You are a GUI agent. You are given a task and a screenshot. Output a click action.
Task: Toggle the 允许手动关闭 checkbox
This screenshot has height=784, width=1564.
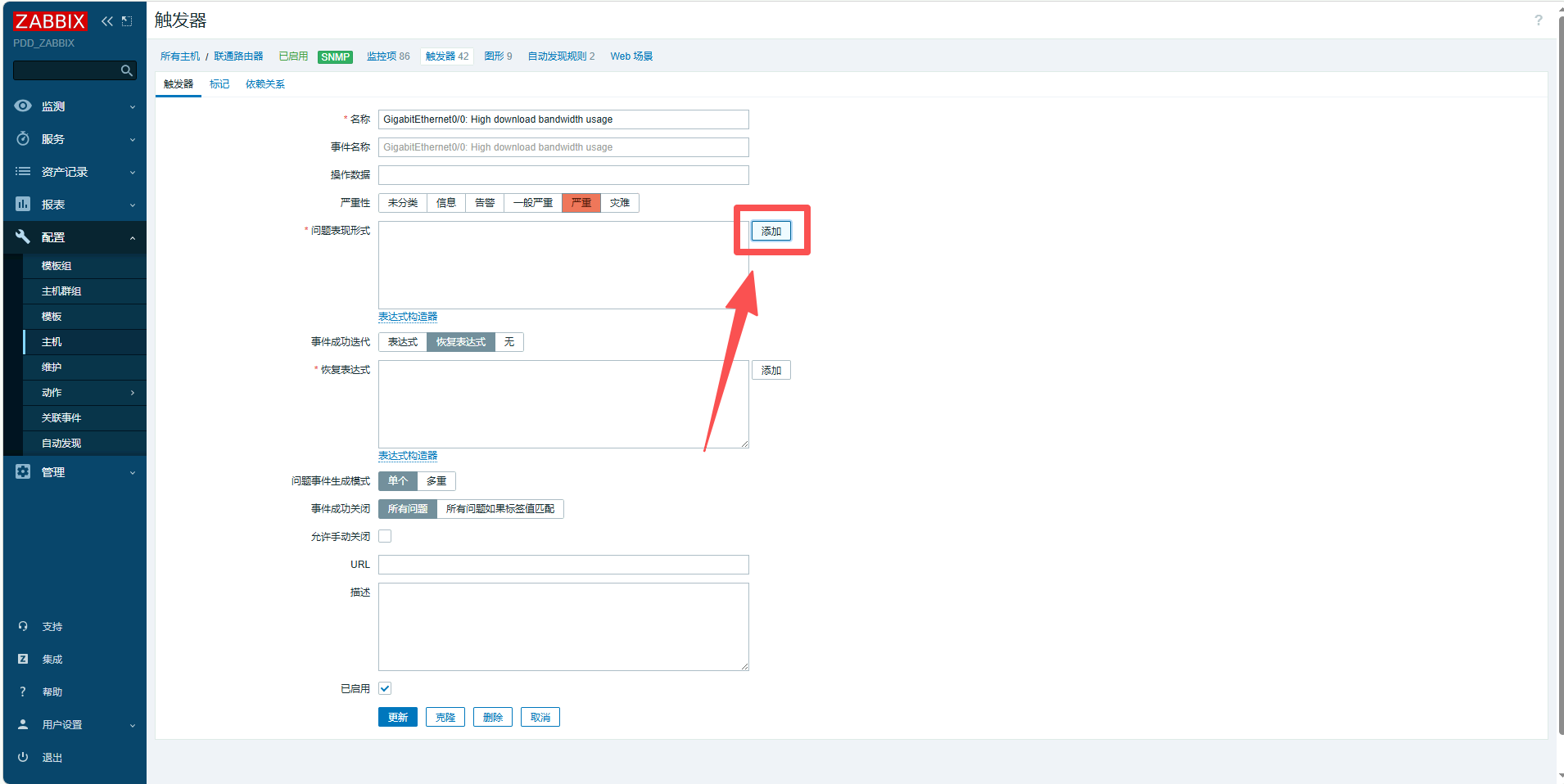[x=385, y=537]
